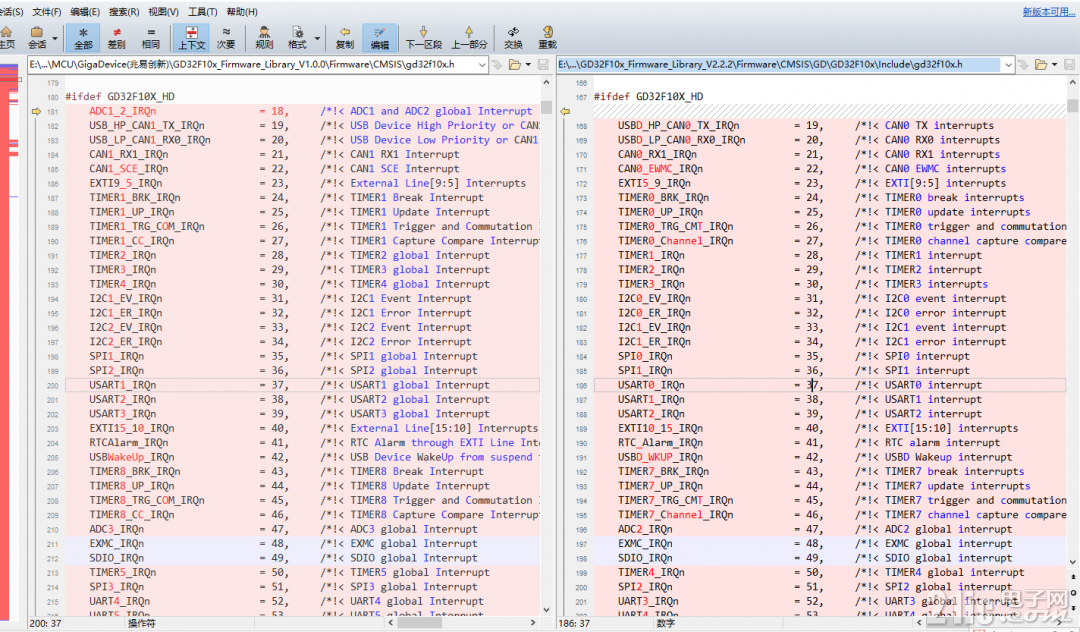This screenshot has width=1080, height=632.
Task: Show only same lines with 相同 toggle
Action: [151, 37]
